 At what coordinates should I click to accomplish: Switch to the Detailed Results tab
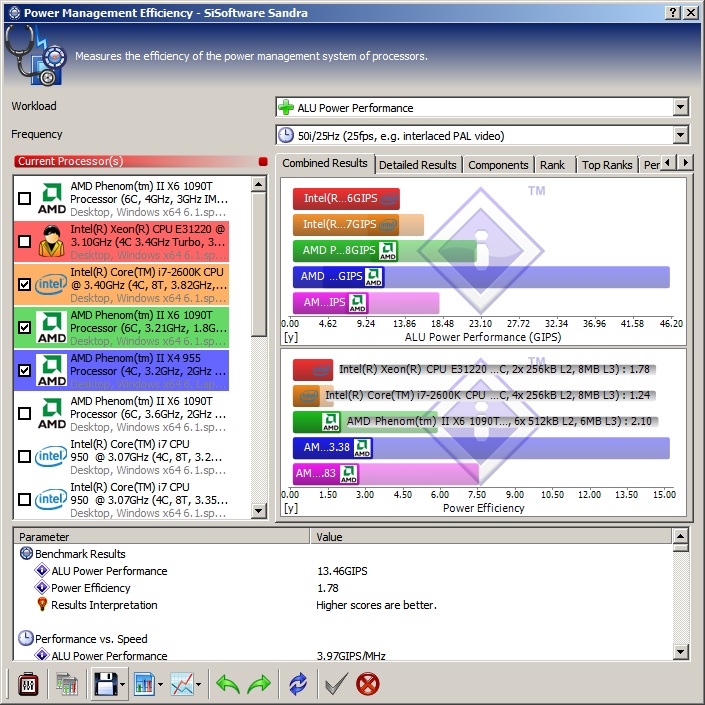pyautogui.click(x=417, y=165)
